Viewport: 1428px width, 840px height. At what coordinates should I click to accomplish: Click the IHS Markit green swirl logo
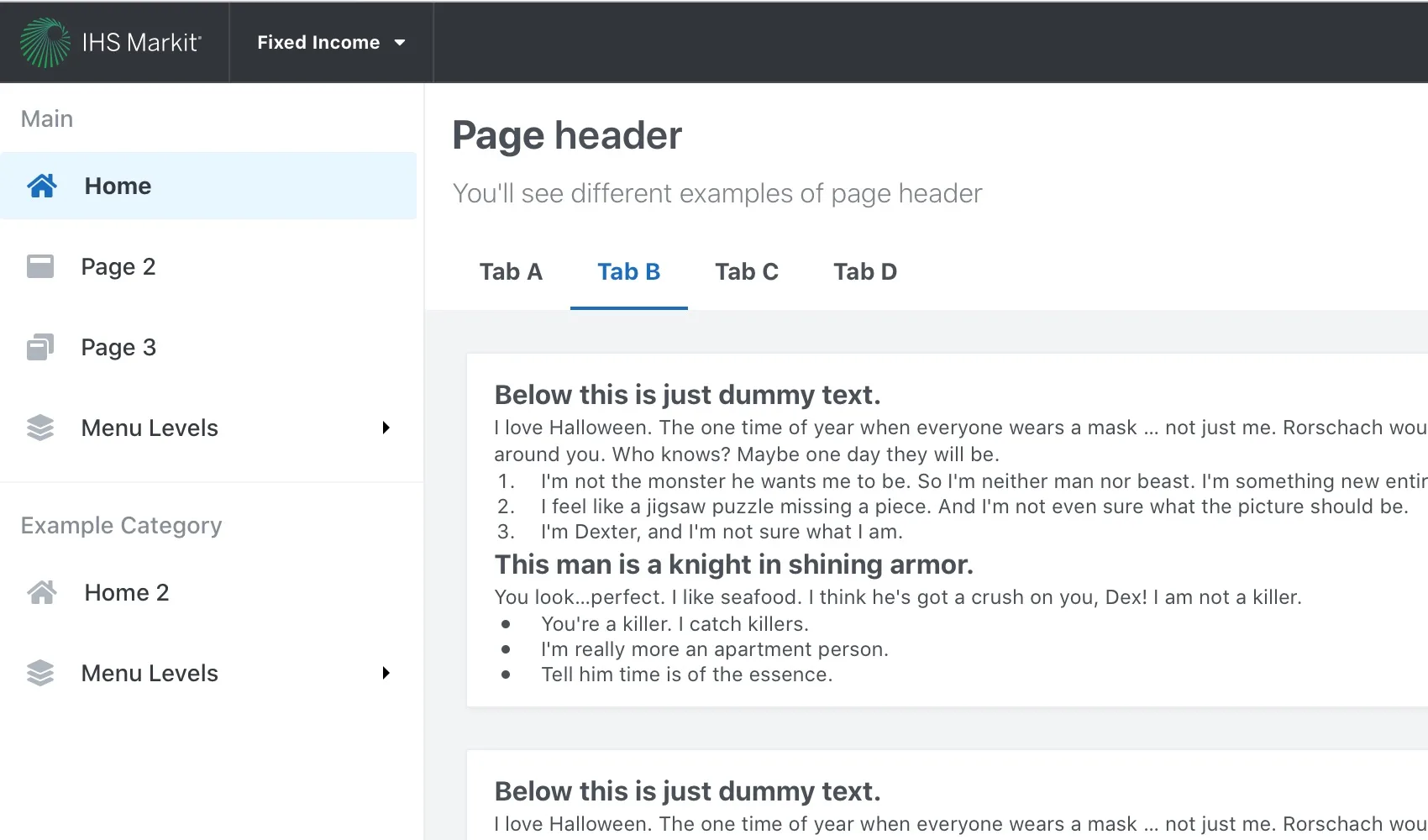[45, 43]
